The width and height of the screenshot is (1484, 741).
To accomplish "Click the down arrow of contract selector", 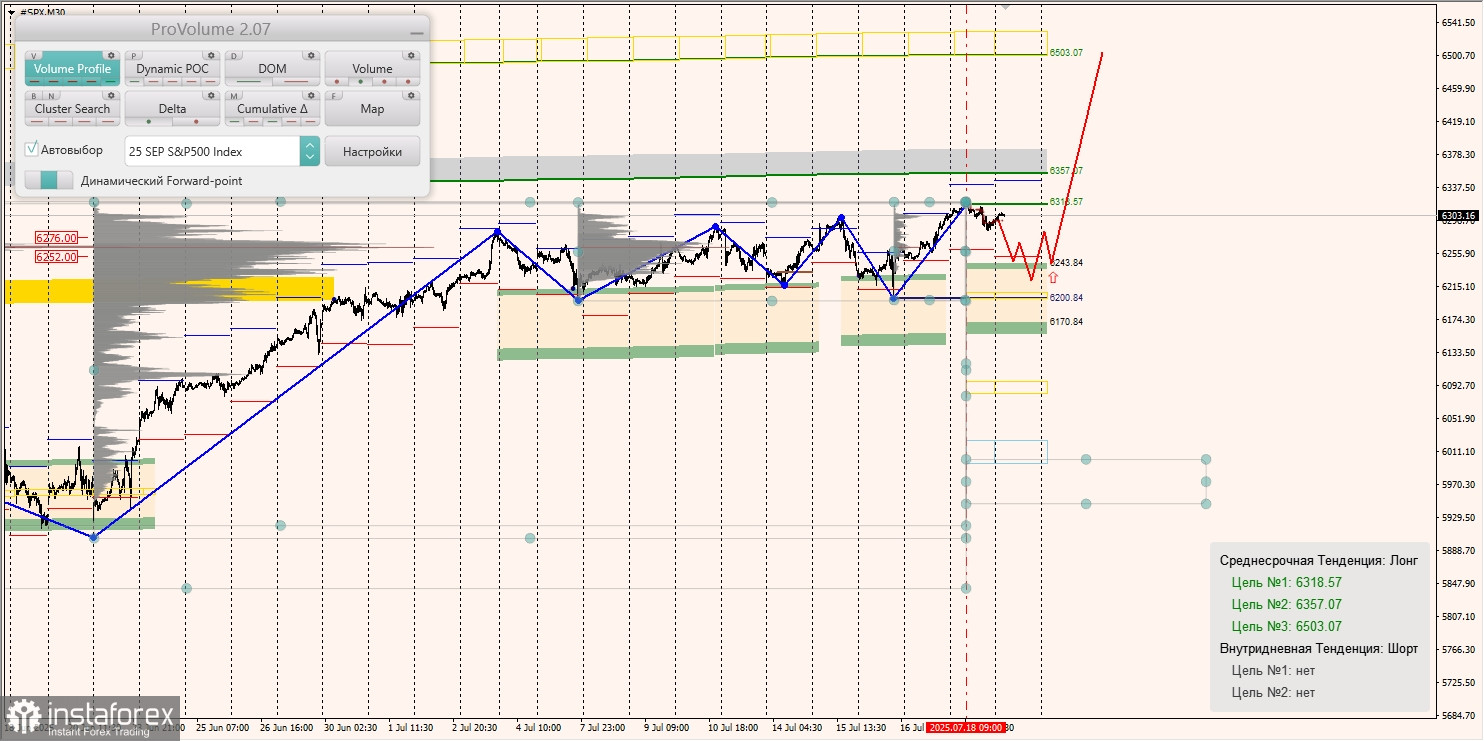I will pyautogui.click(x=310, y=156).
